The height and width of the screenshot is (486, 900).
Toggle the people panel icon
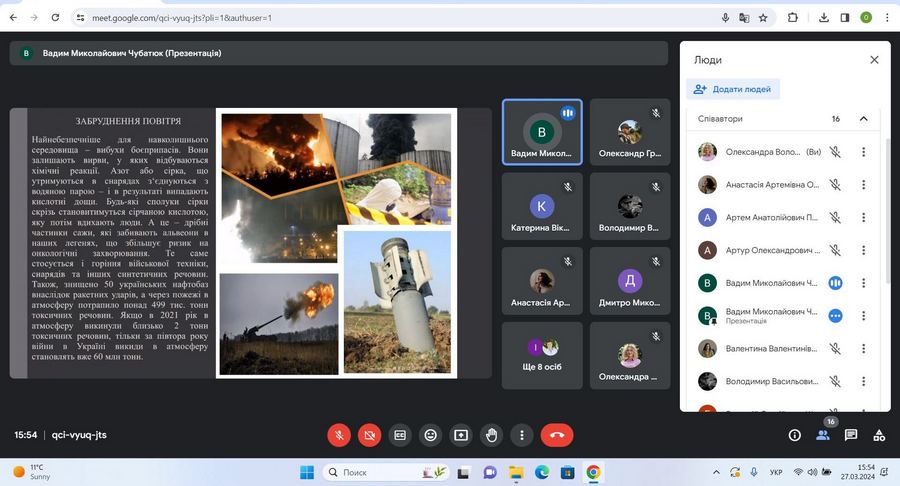click(823, 435)
